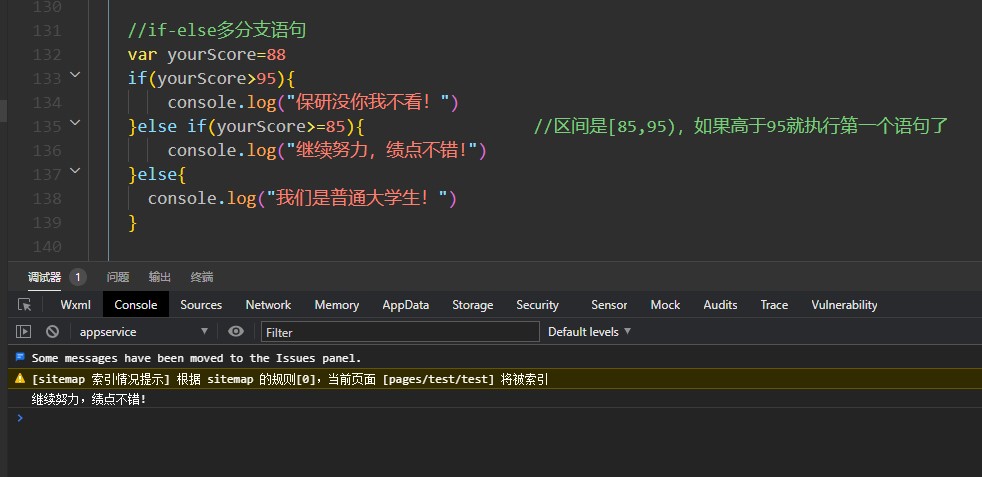Open the Sensor tab
Screen dimensions: 982x477
pyautogui.click(x=609, y=305)
